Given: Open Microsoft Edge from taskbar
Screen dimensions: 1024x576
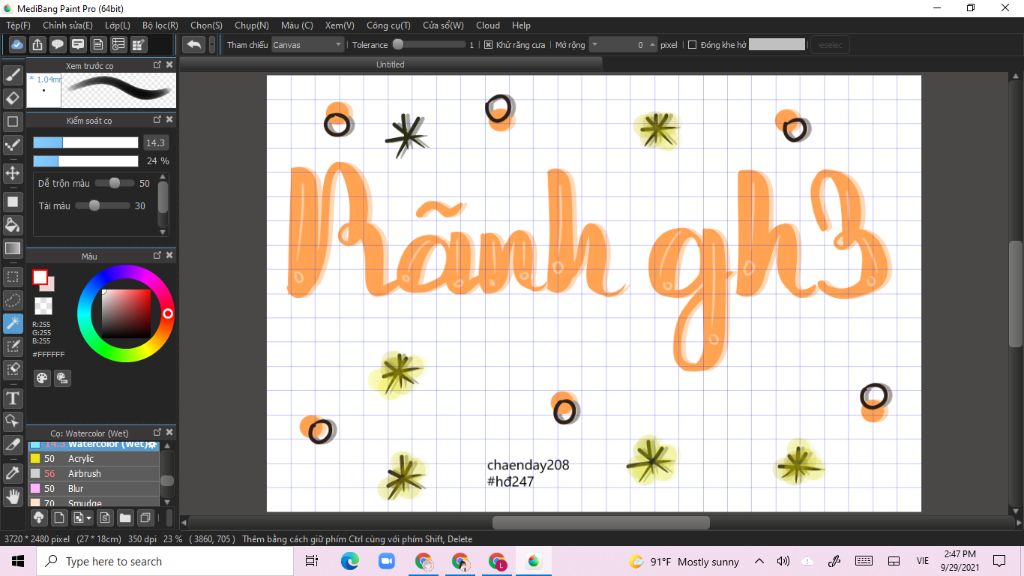Looking at the screenshot, I should [x=350, y=561].
